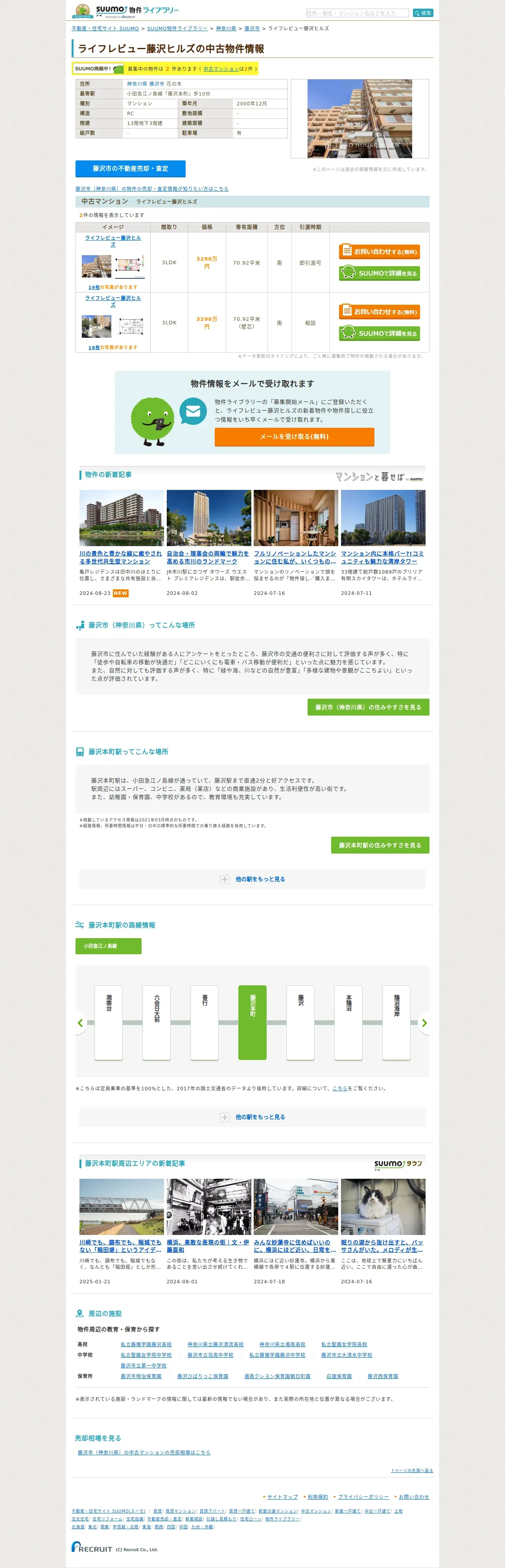Image resolution: width=505 pixels, height=1568 pixels.
Task: View floor plan thumbnail of first listing
Action: [x=130, y=266]
